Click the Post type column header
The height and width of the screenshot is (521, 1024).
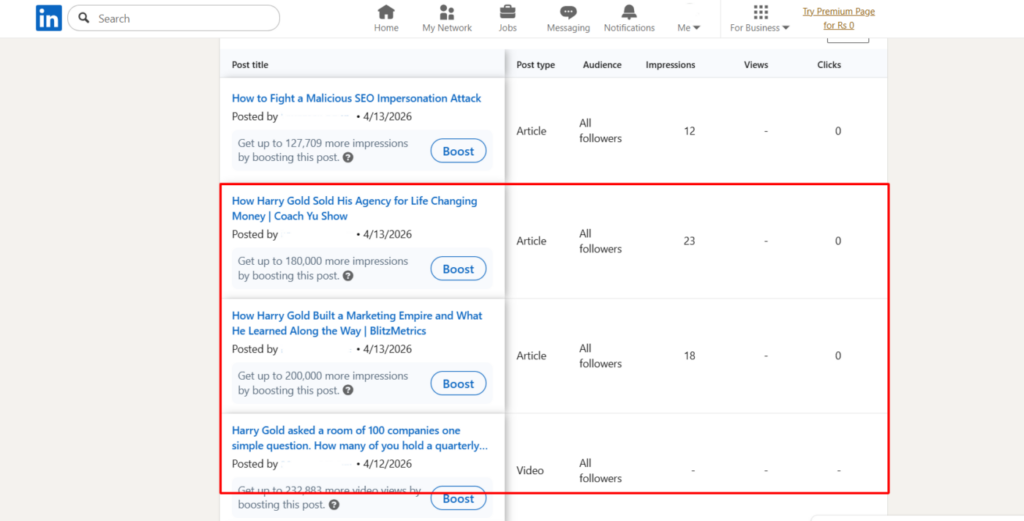click(x=536, y=65)
